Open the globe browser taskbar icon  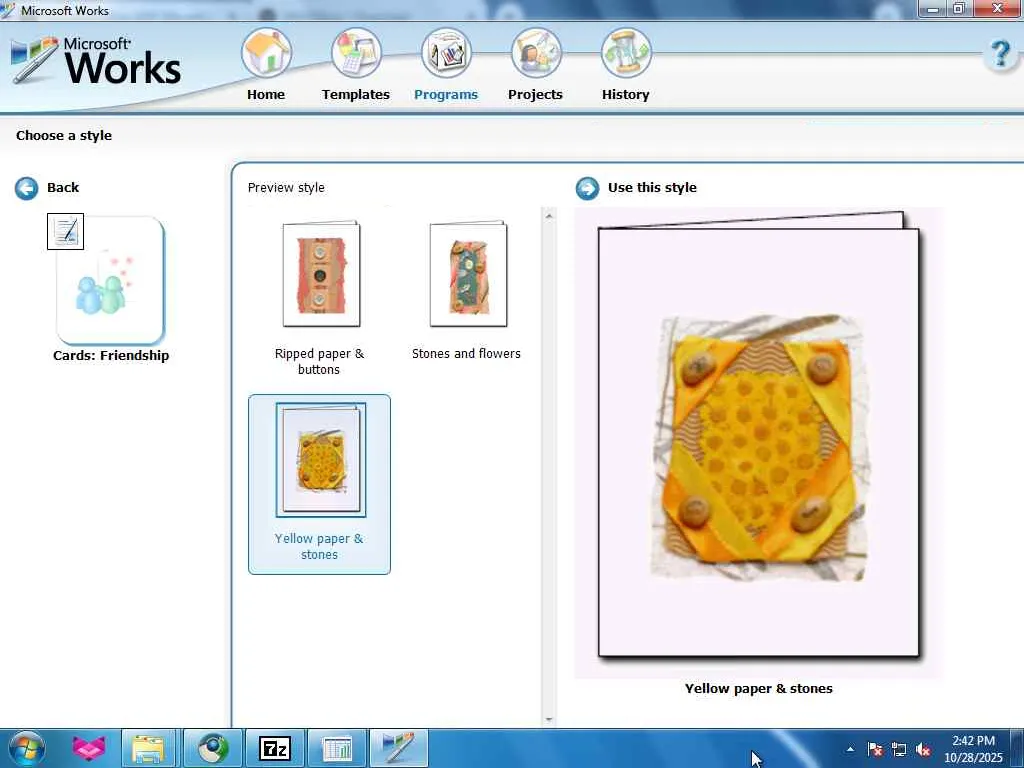[x=213, y=748]
